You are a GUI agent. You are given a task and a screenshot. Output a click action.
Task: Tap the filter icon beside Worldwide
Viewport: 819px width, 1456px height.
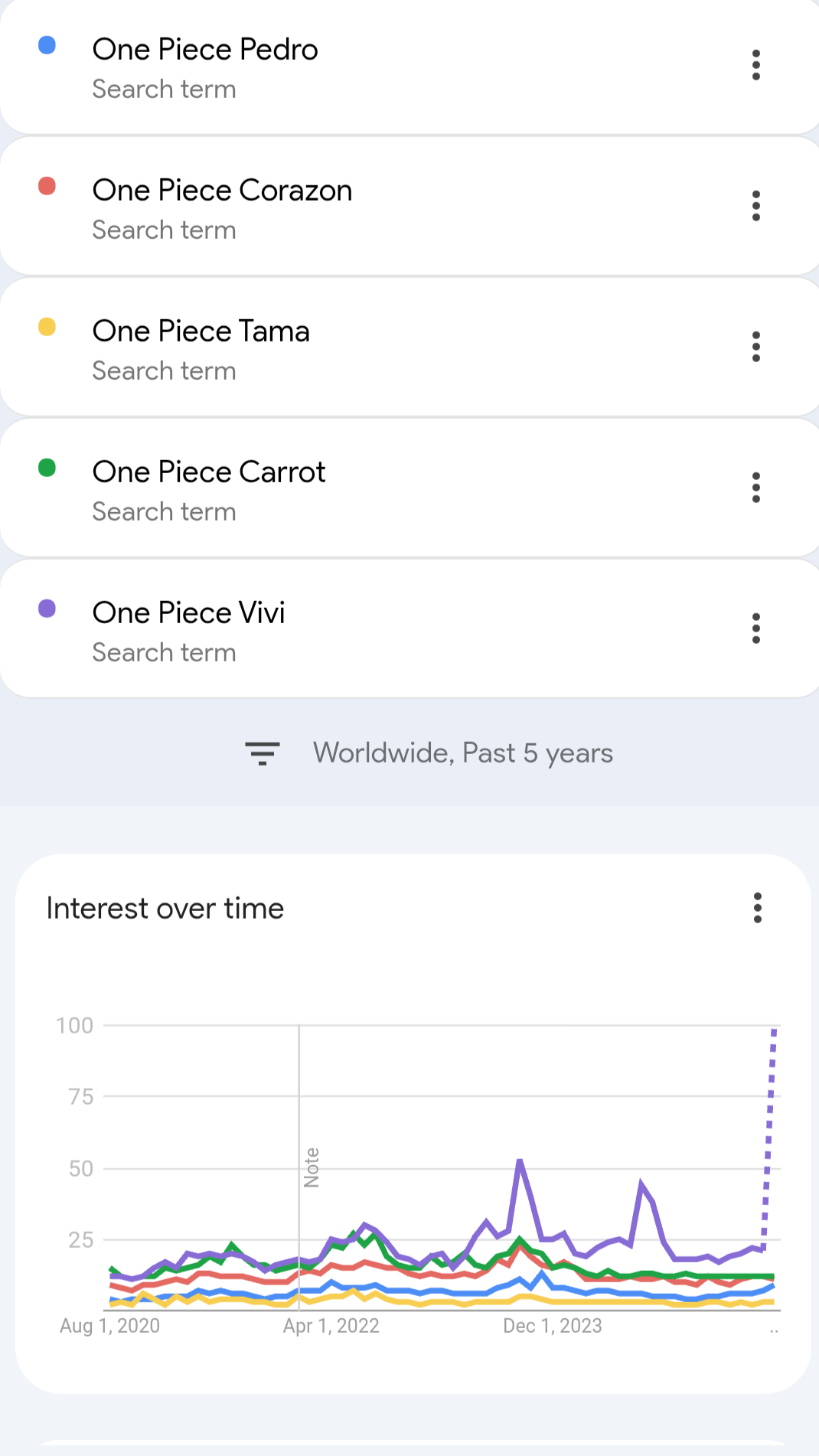point(262,753)
